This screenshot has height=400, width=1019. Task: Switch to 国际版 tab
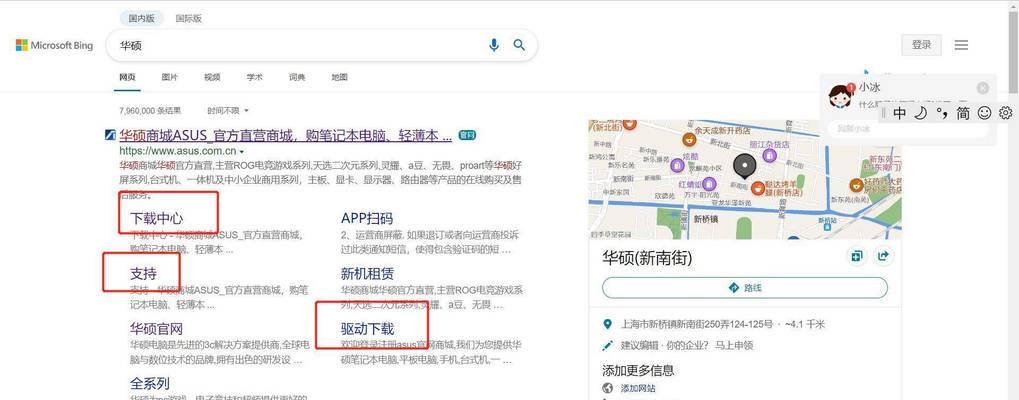188,18
